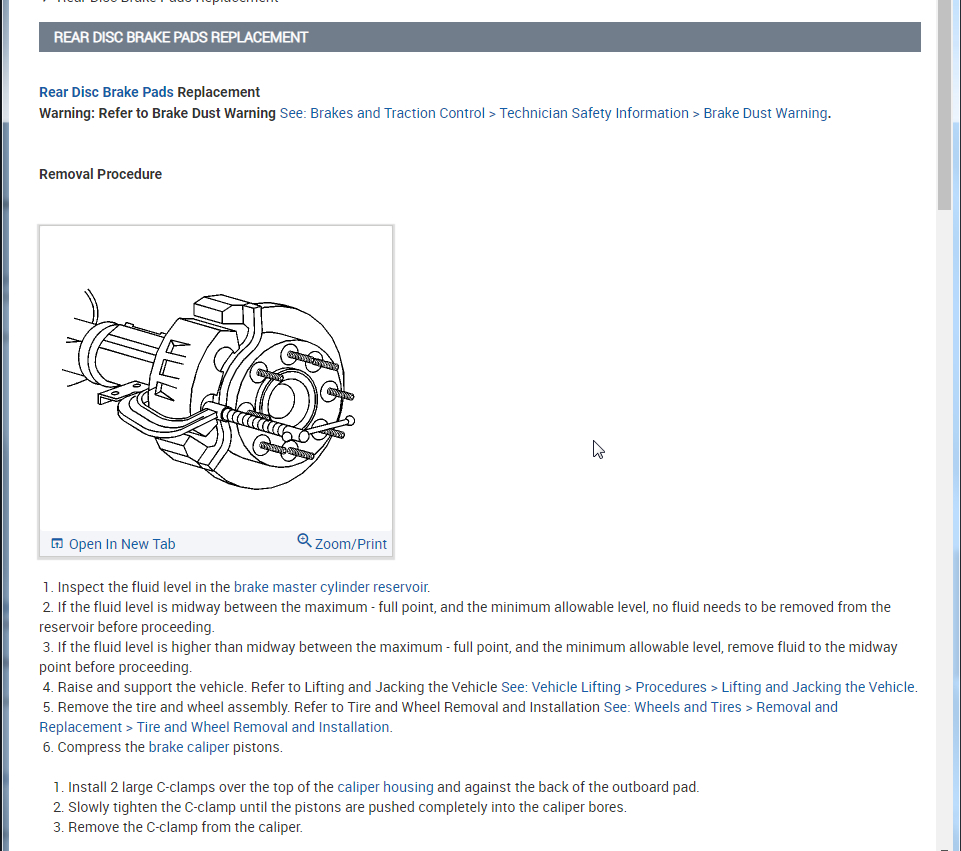Click the 'Zoom/Print' text link
The width and height of the screenshot is (961, 851).
click(350, 544)
